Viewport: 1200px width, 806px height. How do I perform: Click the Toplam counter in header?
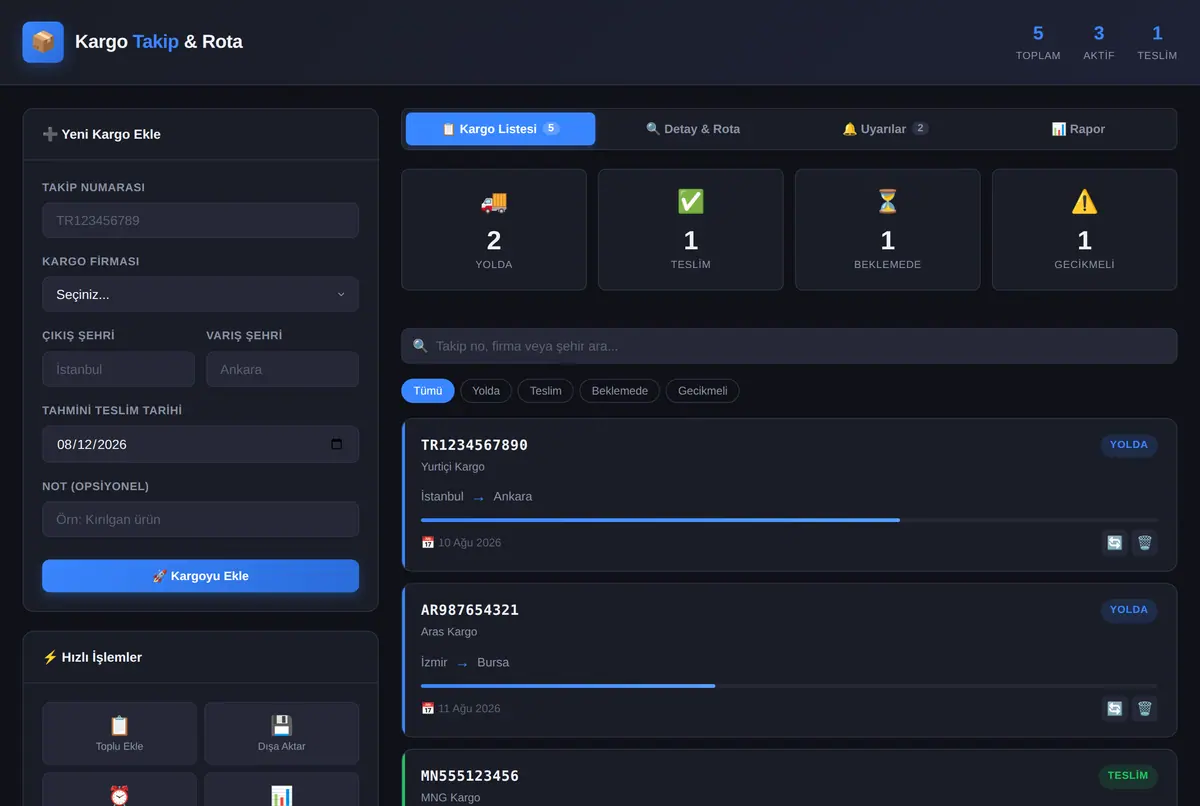point(1038,42)
